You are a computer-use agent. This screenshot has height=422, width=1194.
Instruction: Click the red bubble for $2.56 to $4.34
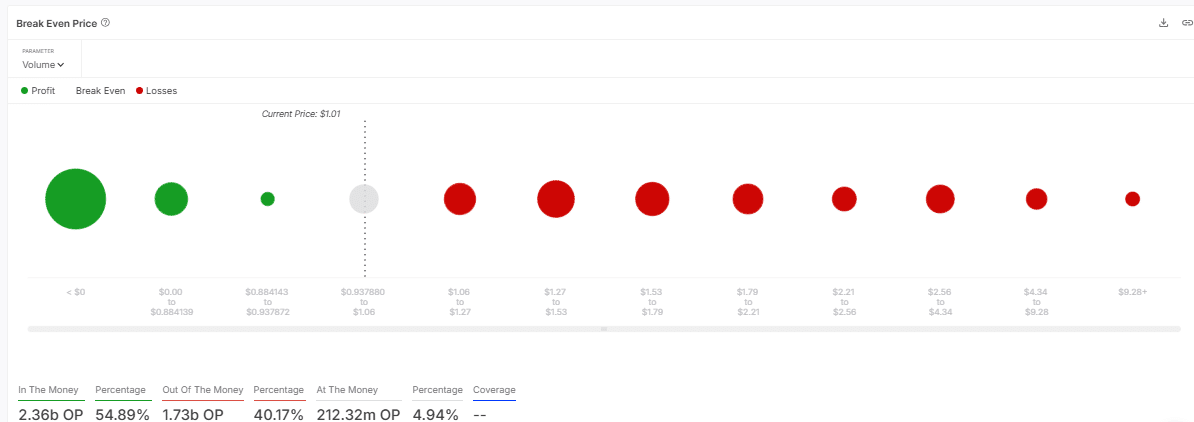(x=940, y=199)
